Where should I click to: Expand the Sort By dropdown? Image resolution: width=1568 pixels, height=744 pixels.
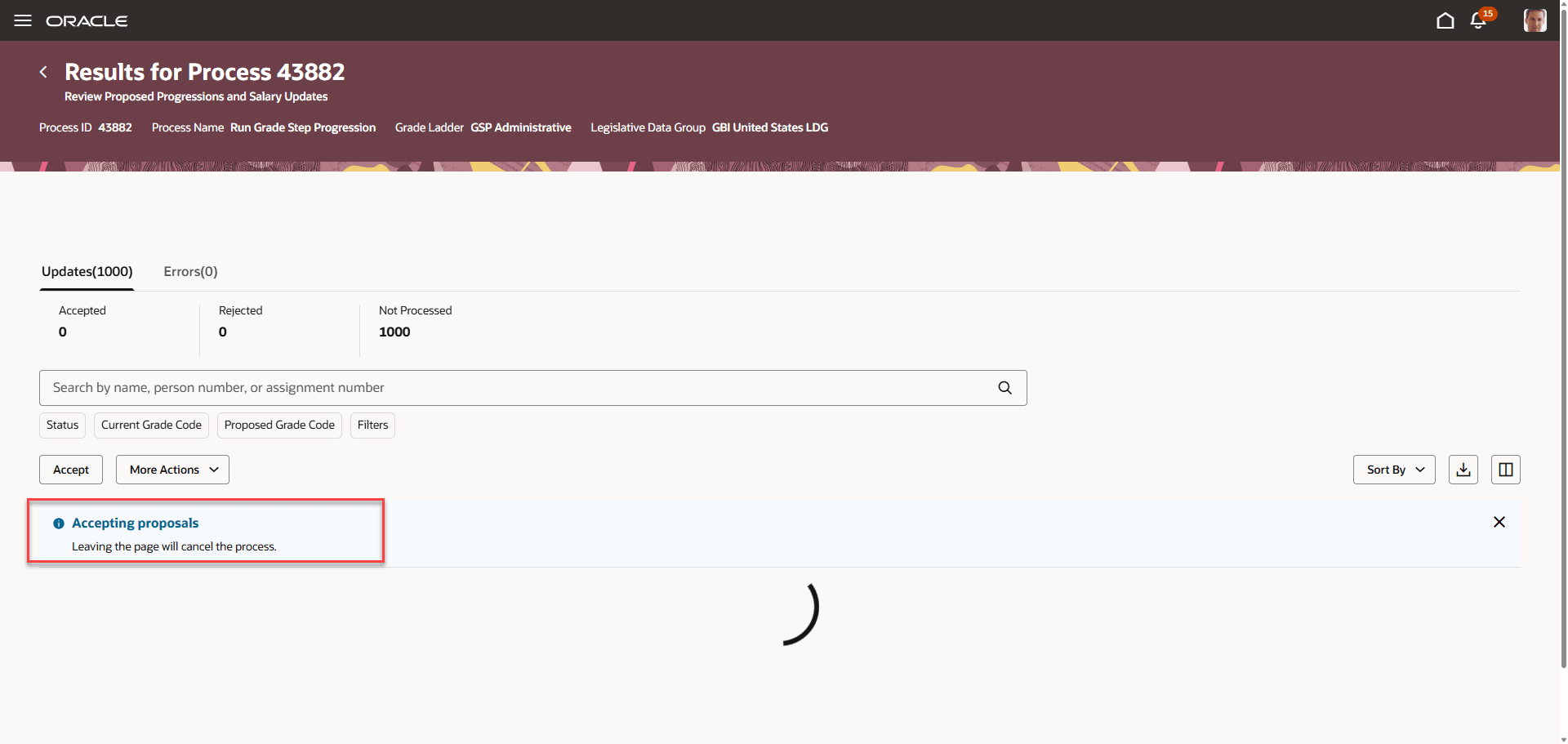(1394, 470)
